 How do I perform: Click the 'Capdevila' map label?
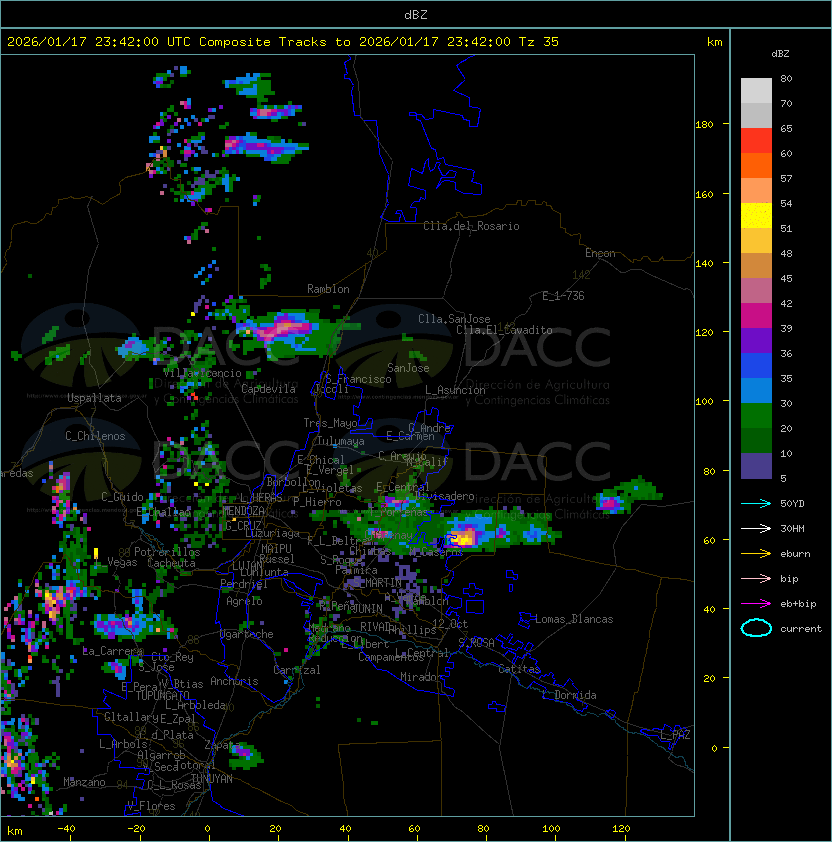coord(268,389)
